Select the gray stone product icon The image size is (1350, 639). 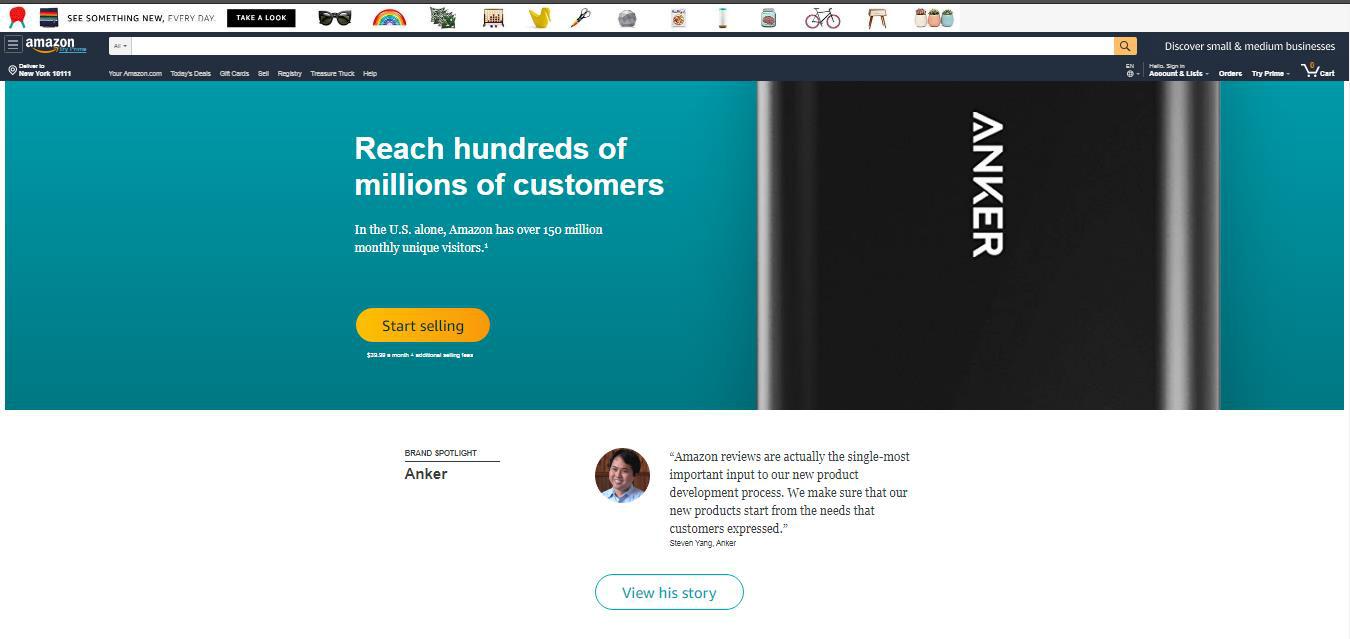coord(627,18)
